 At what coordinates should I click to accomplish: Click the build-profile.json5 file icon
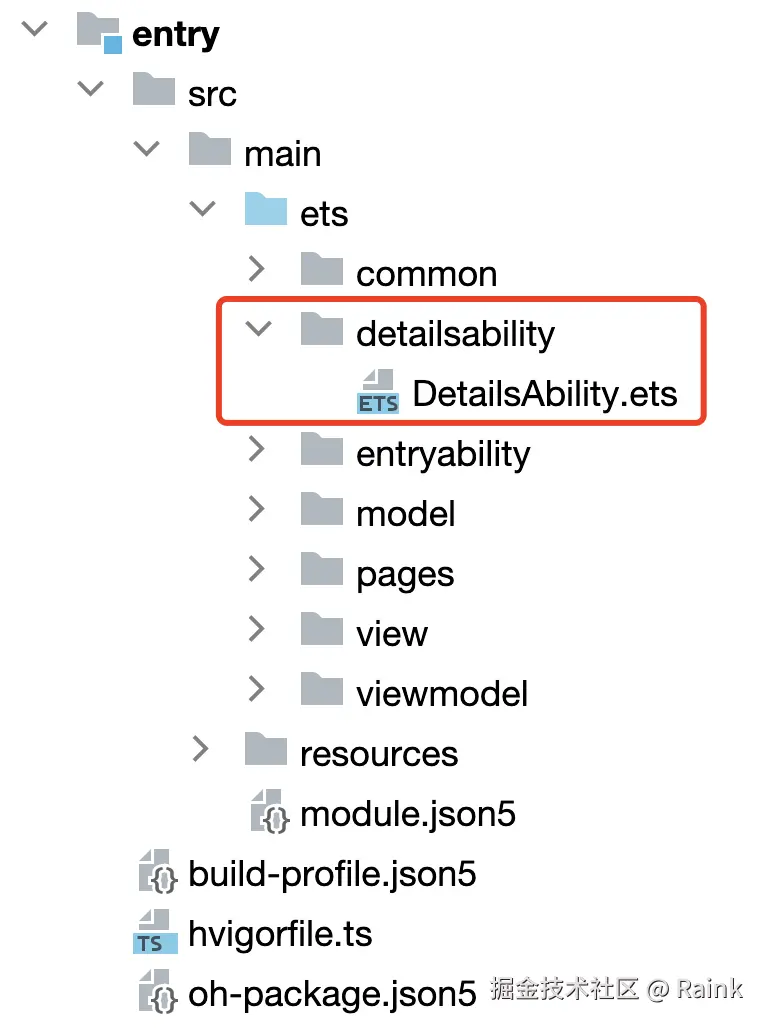coord(157,873)
